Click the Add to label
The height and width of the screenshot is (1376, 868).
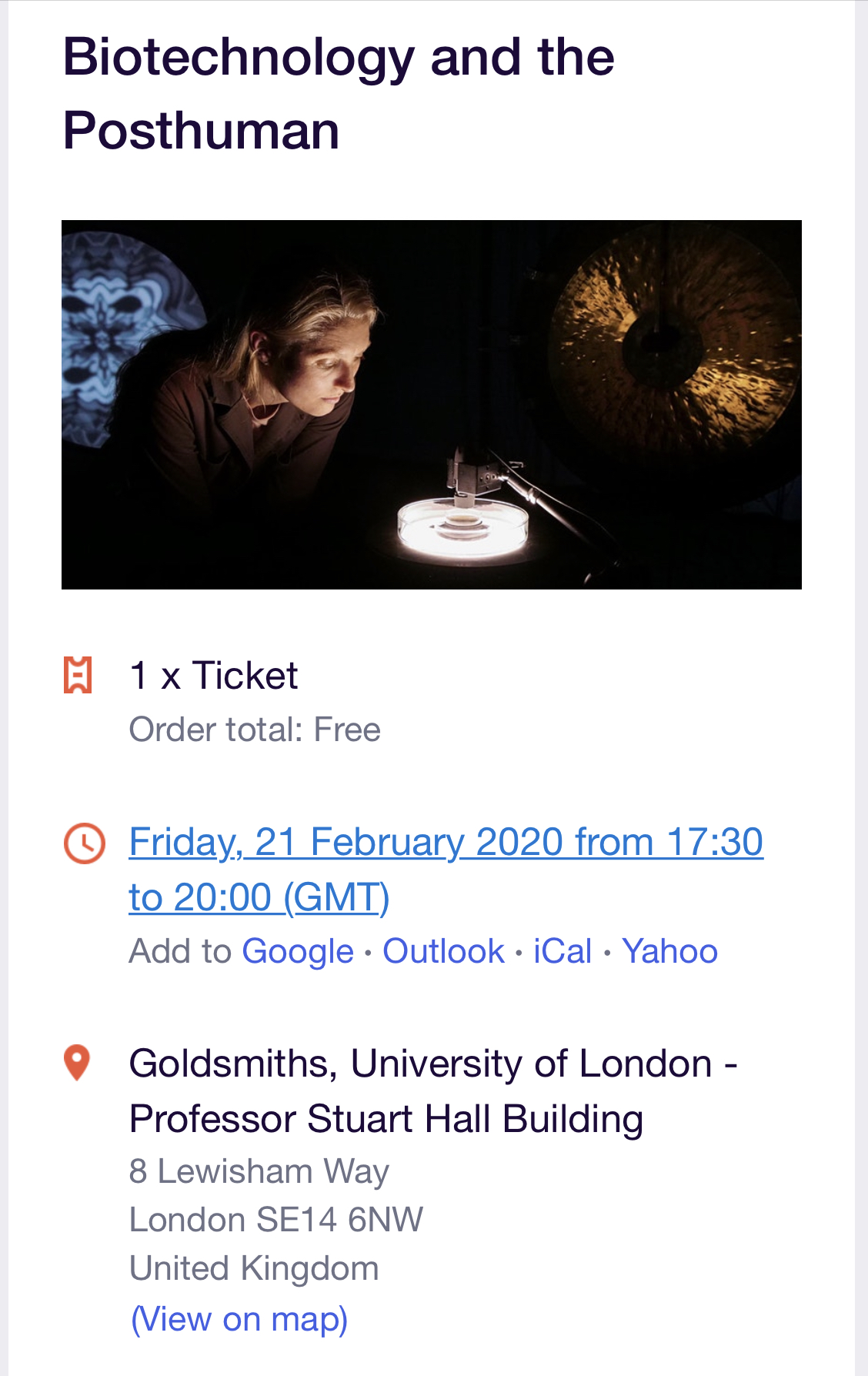180,951
